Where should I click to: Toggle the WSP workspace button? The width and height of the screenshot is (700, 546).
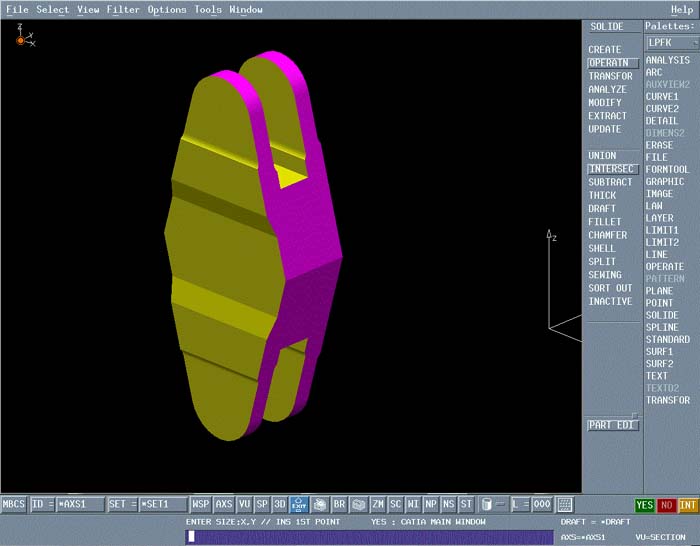point(201,504)
